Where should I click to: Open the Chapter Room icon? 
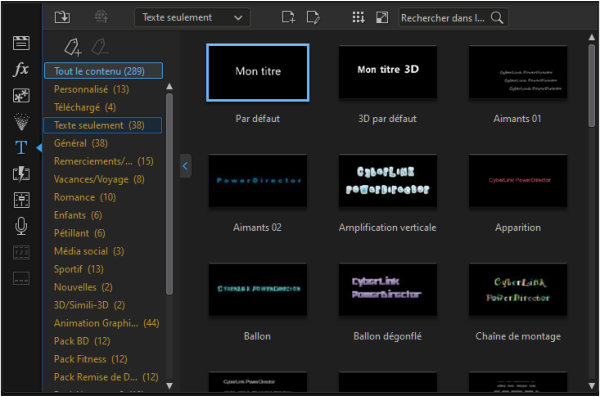click(x=21, y=252)
